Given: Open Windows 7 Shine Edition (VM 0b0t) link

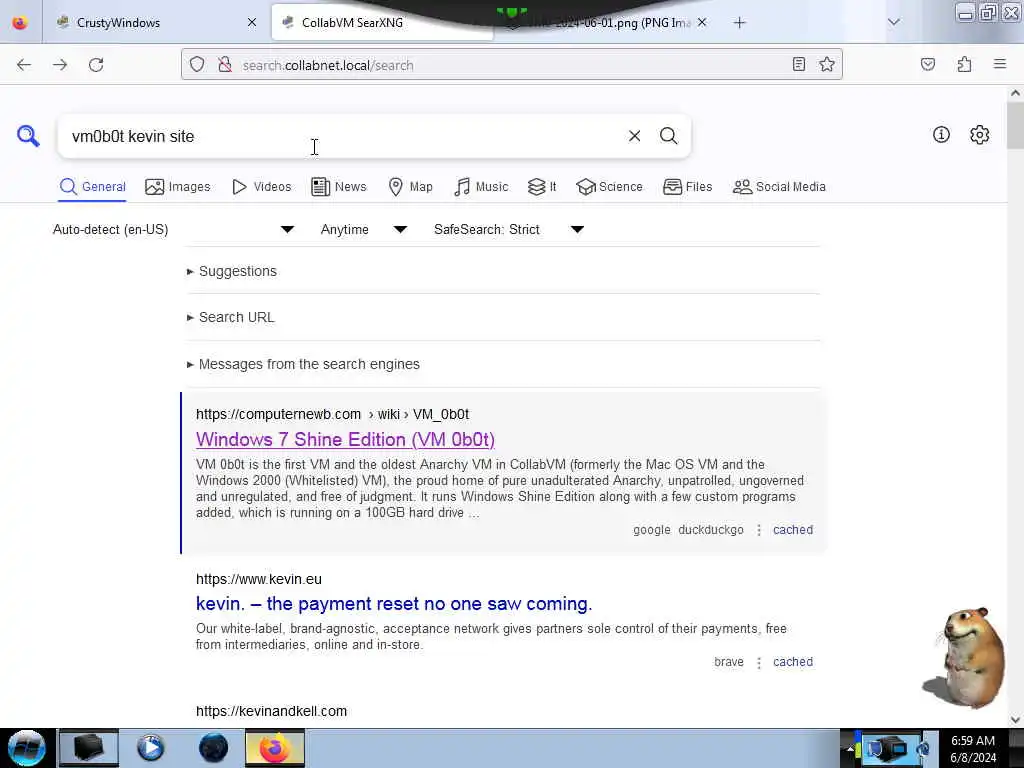Looking at the screenshot, I should pos(345,440).
